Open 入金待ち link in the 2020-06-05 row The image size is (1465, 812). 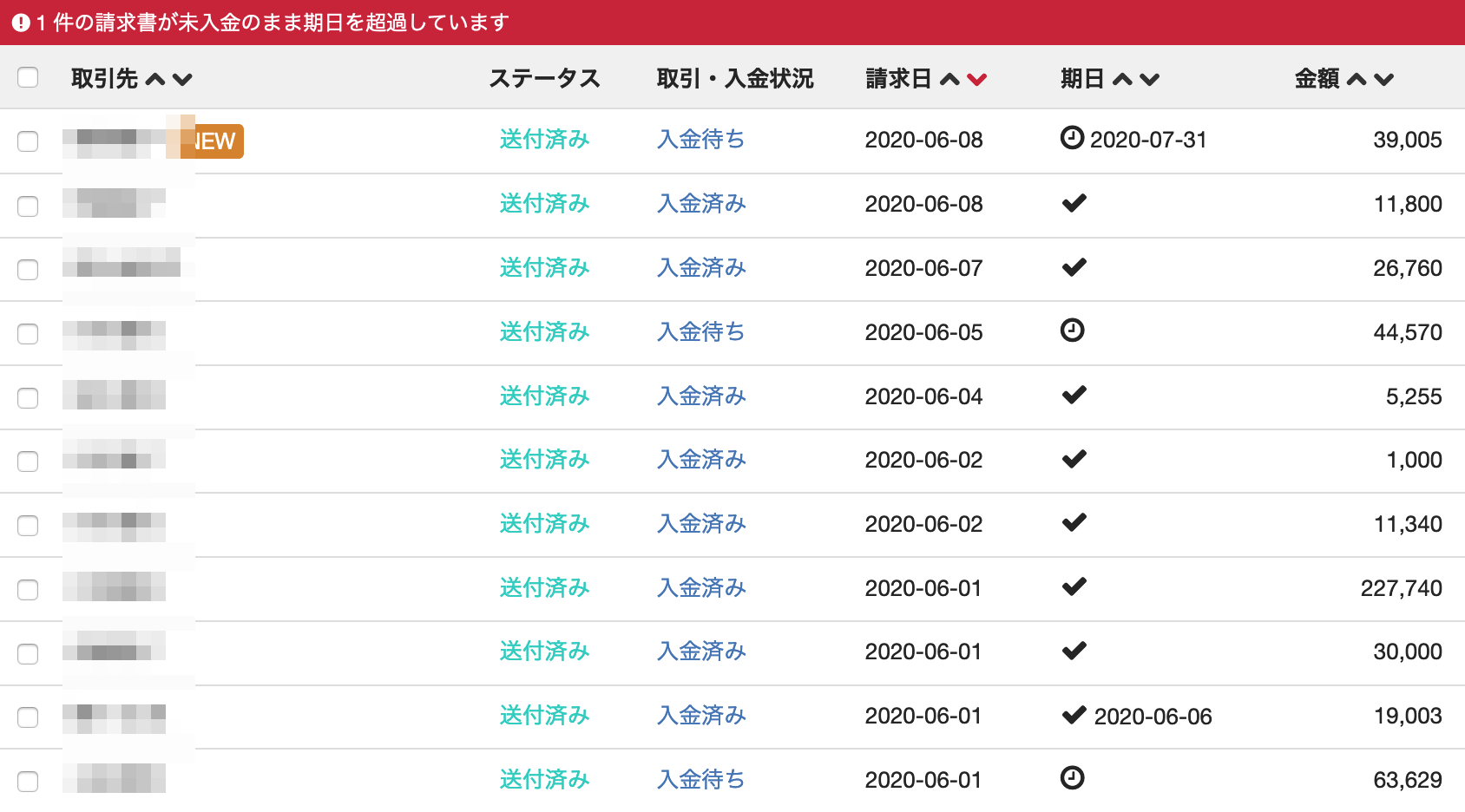700,332
